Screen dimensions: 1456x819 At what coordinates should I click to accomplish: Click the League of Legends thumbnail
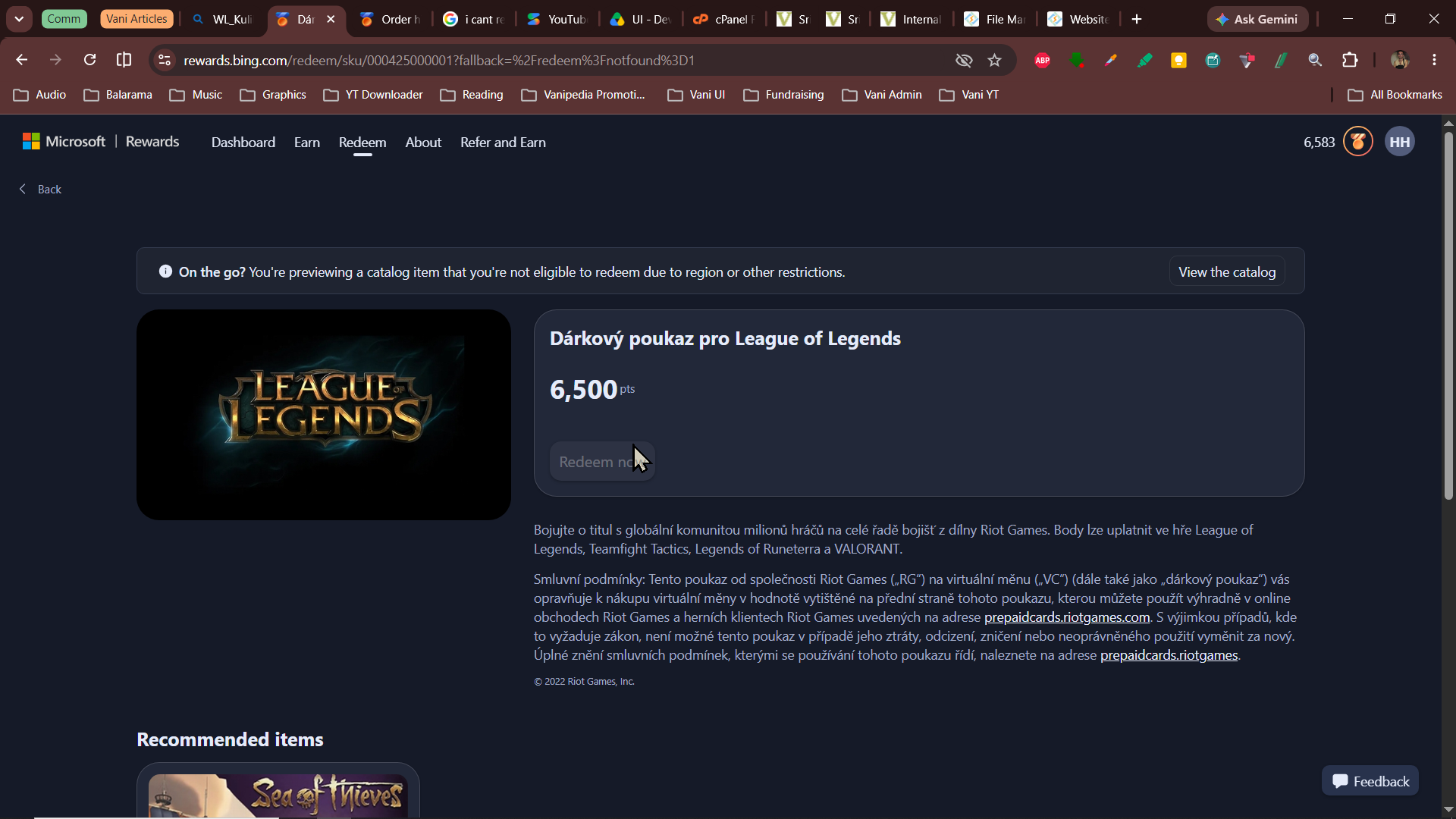point(324,415)
